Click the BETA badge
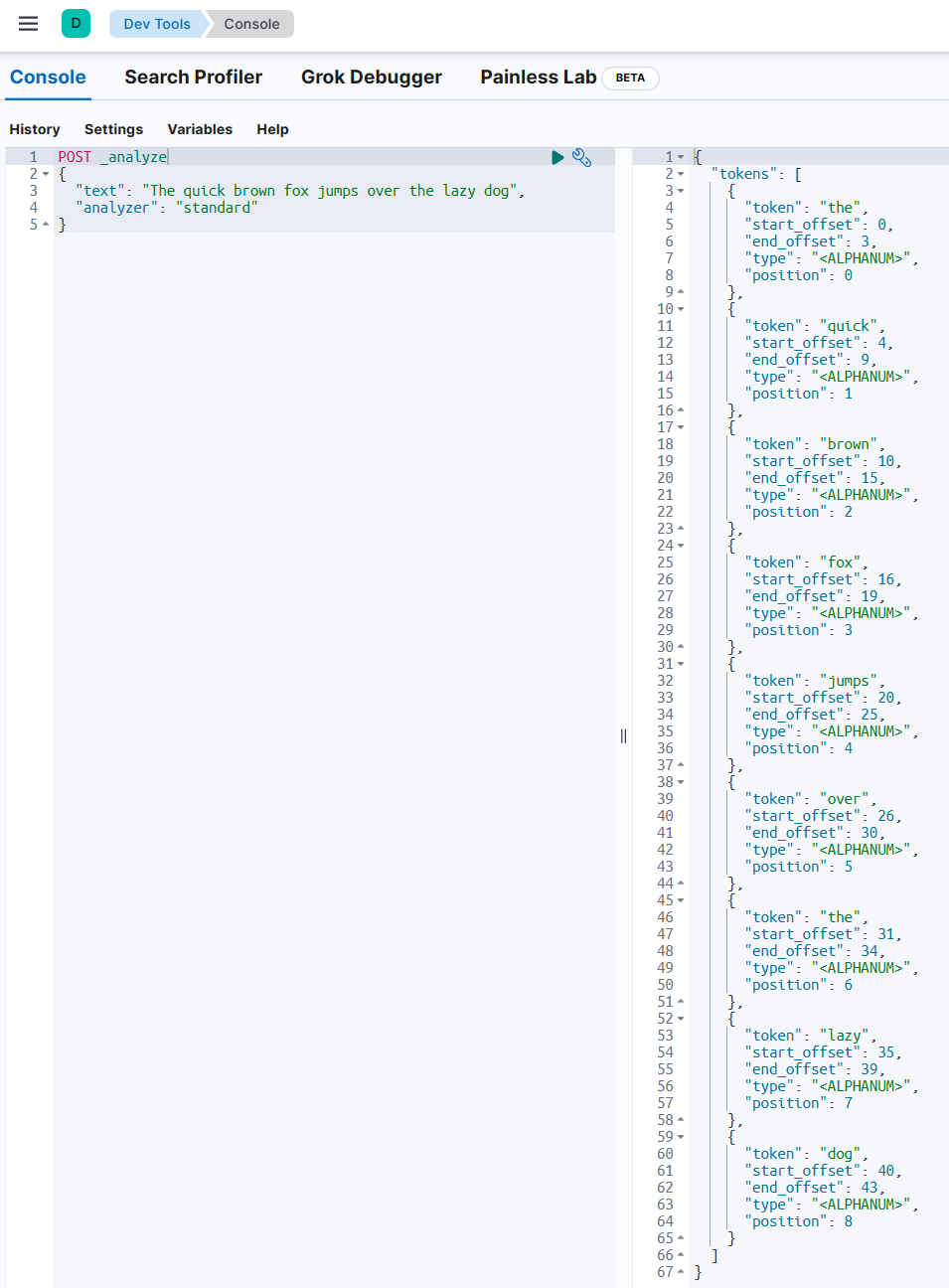This screenshot has width=949, height=1288. coord(630,78)
